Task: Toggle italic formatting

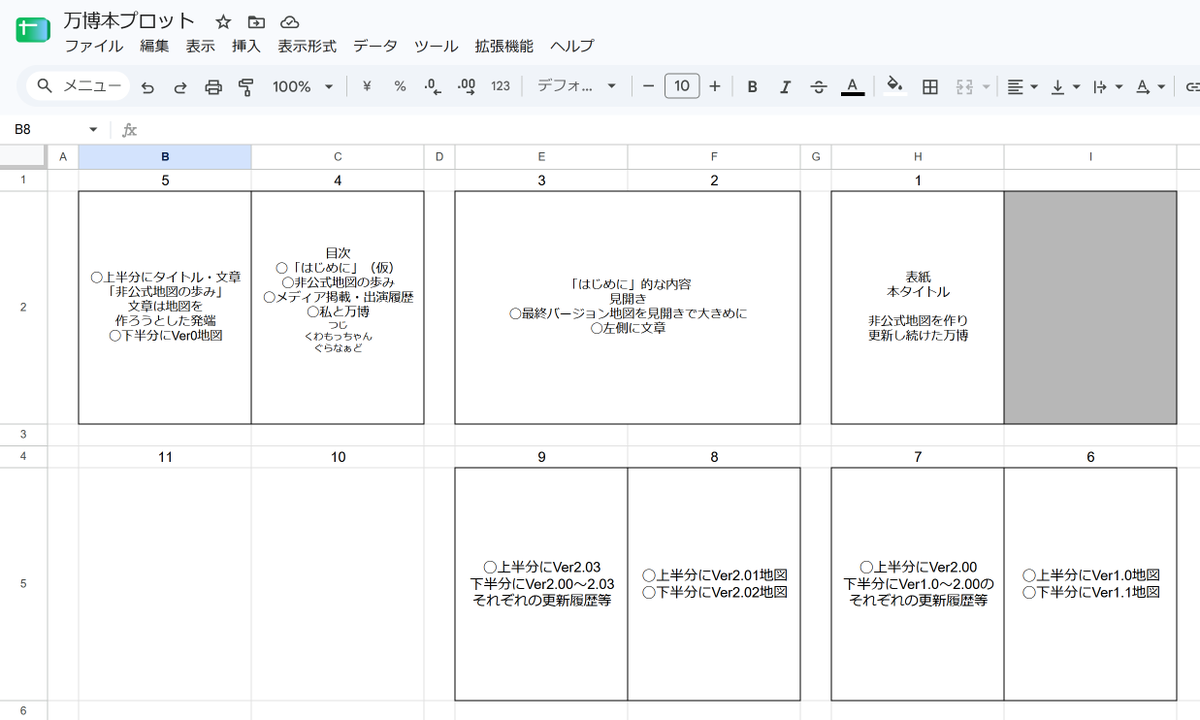Action: (785, 87)
